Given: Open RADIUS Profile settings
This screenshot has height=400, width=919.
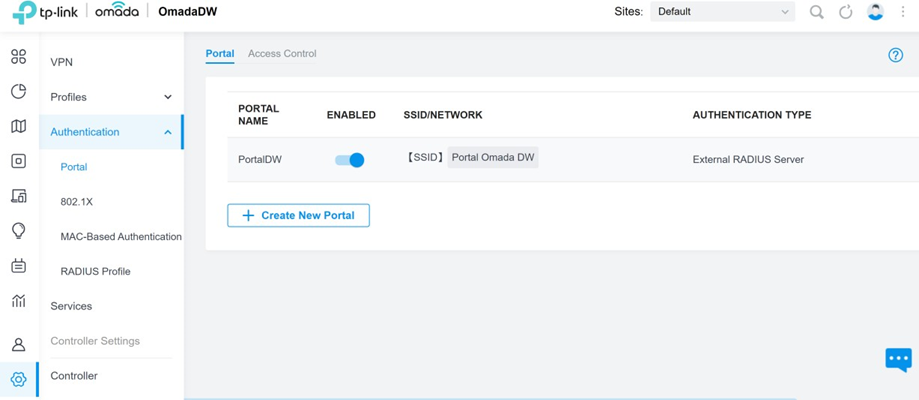Looking at the screenshot, I should tap(96, 272).
